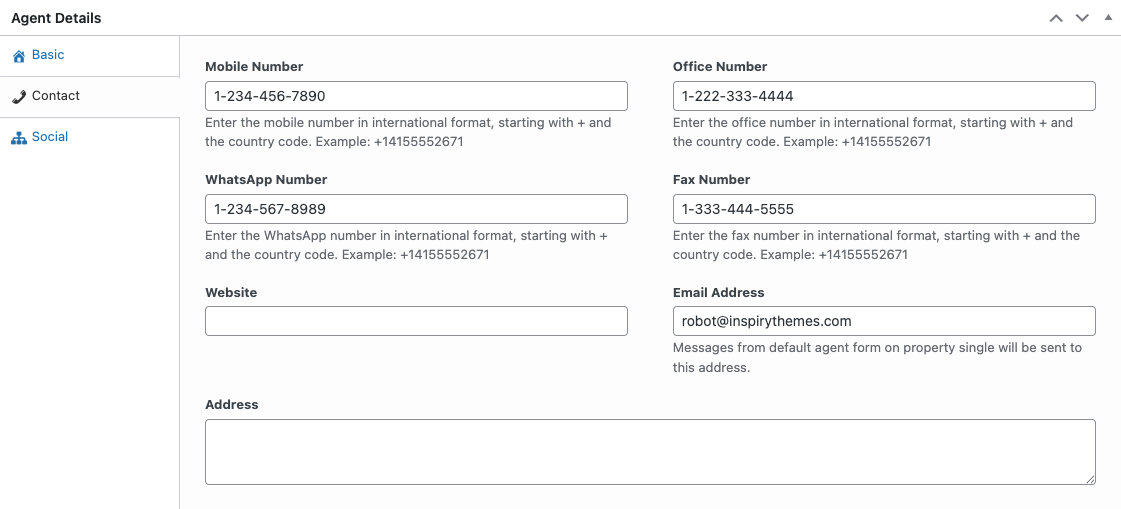The width and height of the screenshot is (1121, 509).
Task: Click the Agent Details panel title
Action: click(x=56, y=18)
